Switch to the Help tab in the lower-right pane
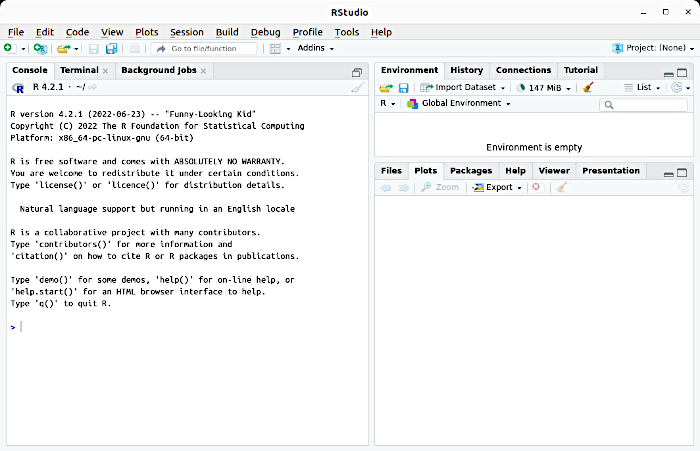The height and width of the screenshot is (451, 700). (515, 171)
